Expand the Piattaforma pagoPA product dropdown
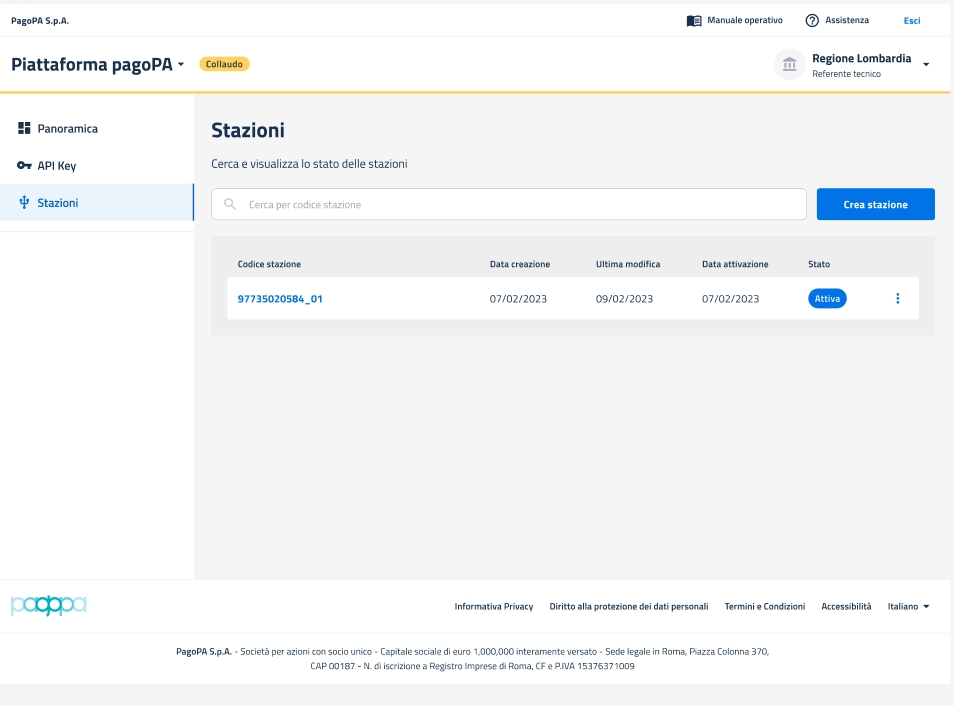The height and width of the screenshot is (706, 954). 181,65
